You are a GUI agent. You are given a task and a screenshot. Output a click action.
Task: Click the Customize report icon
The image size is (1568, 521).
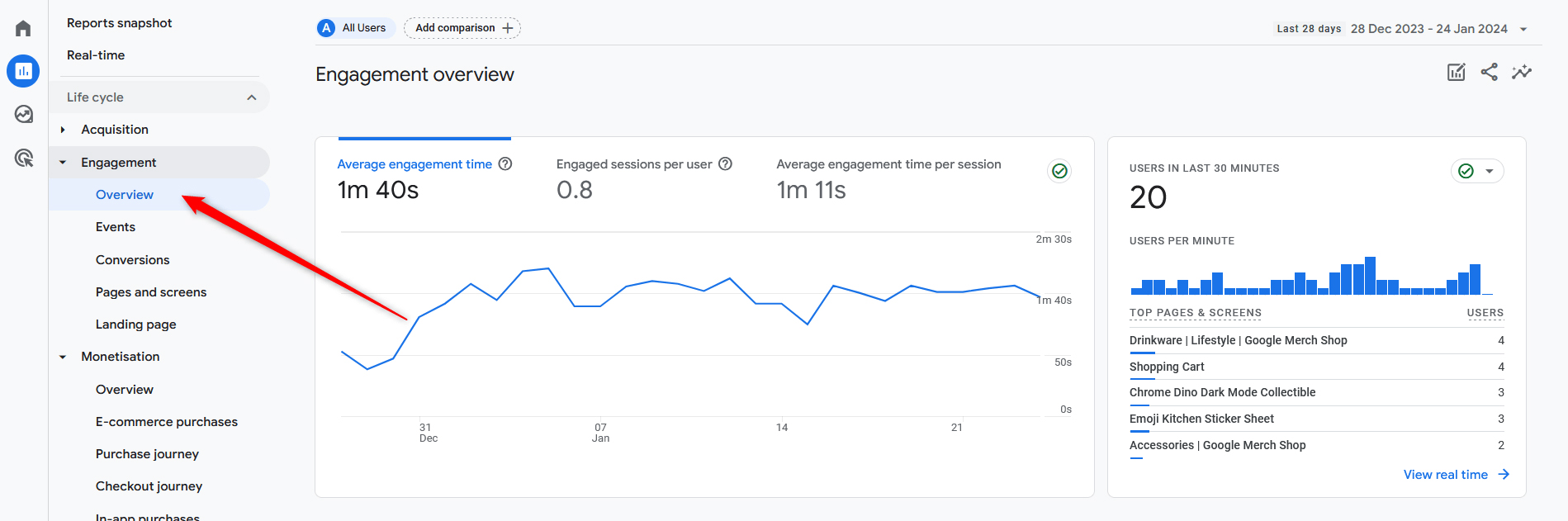(x=1456, y=73)
